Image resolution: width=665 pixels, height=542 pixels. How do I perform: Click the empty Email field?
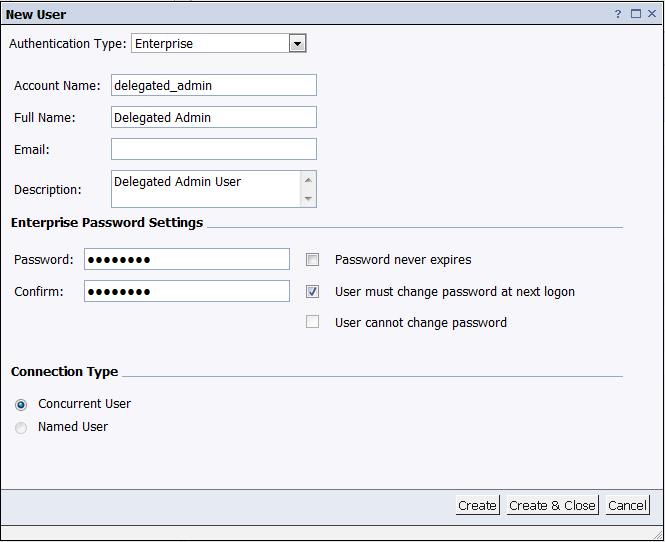click(213, 149)
